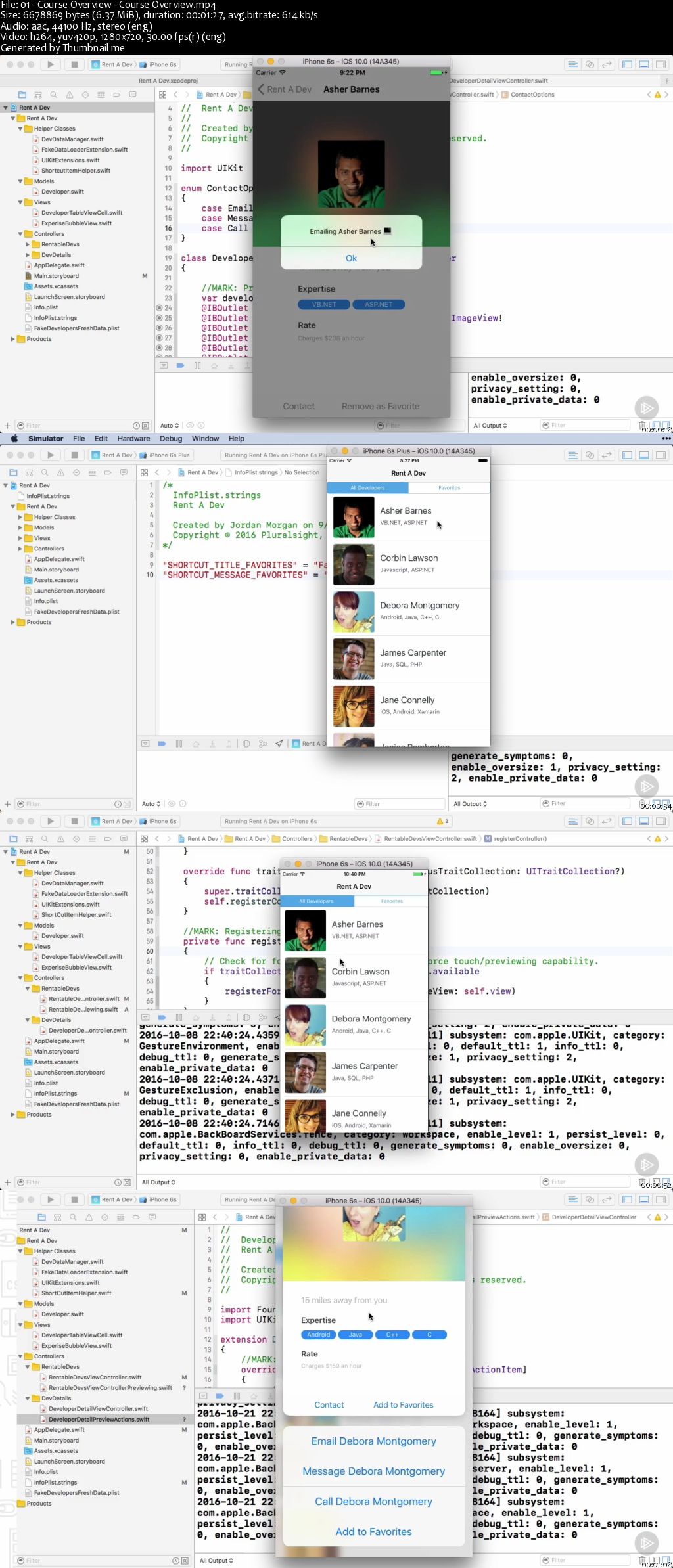Screen dimensions: 673x1568
Task: Tap Asher Barnes portrait on detail screen
Action: click(x=351, y=173)
